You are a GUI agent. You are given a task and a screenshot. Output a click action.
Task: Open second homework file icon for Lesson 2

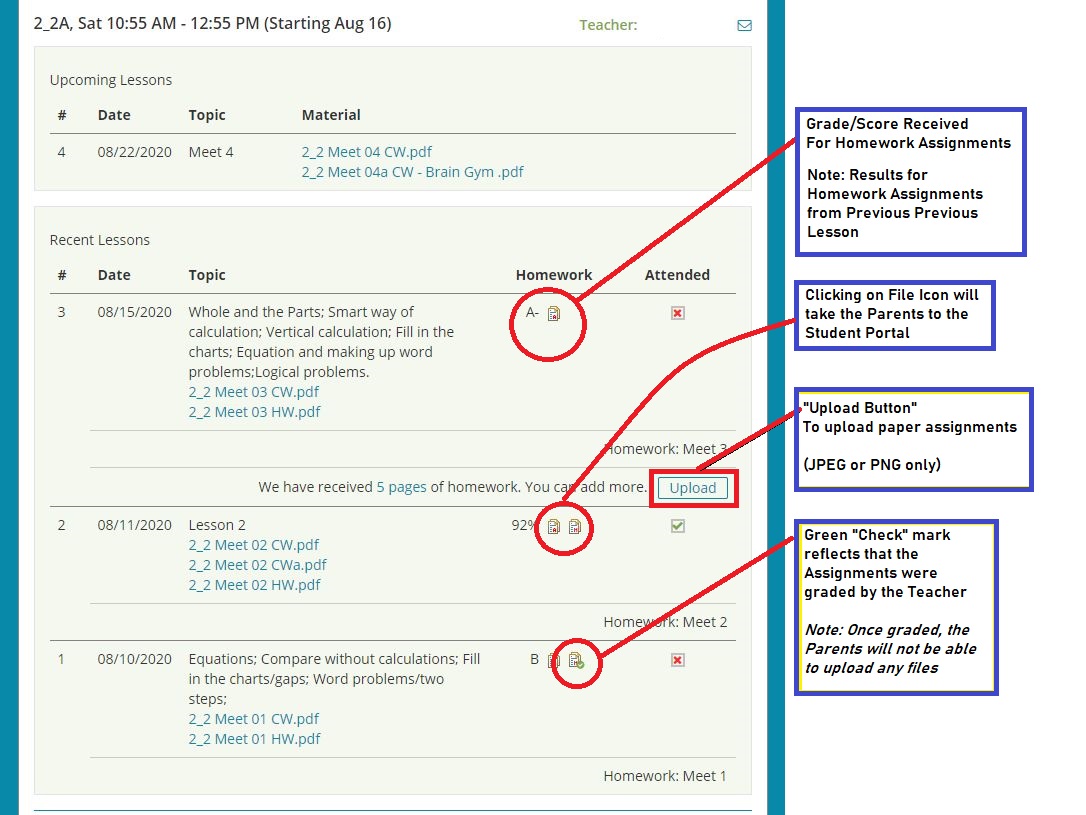coord(575,527)
